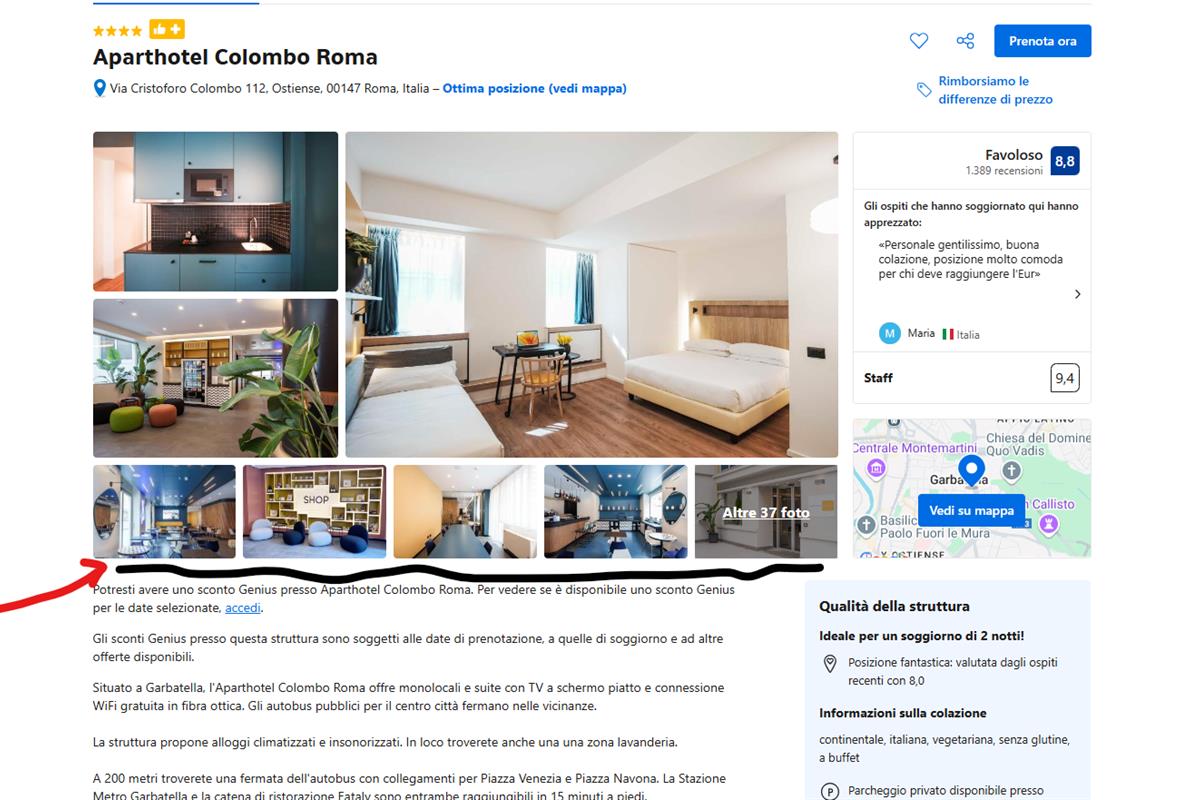Save property with the heart icon
This screenshot has height=800, width=1200.
pos(918,41)
